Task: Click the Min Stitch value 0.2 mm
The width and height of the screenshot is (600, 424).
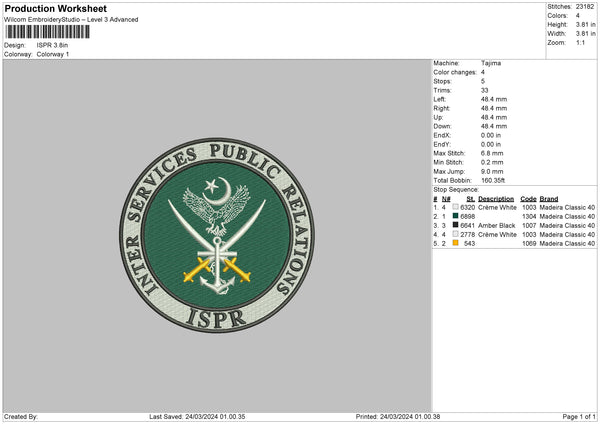Action: (x=492, y=162)
